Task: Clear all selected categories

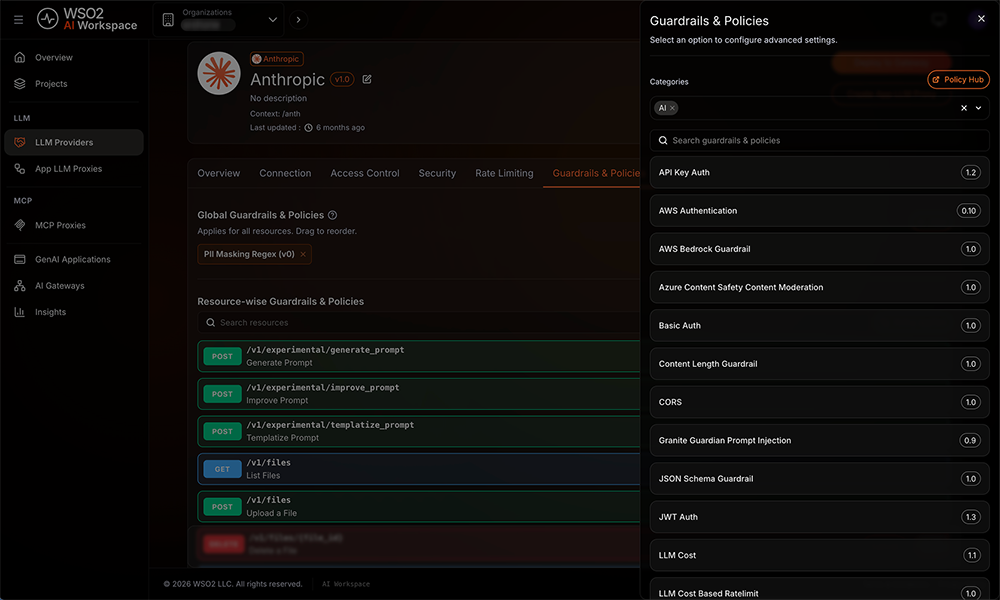Action: (964, 108)
